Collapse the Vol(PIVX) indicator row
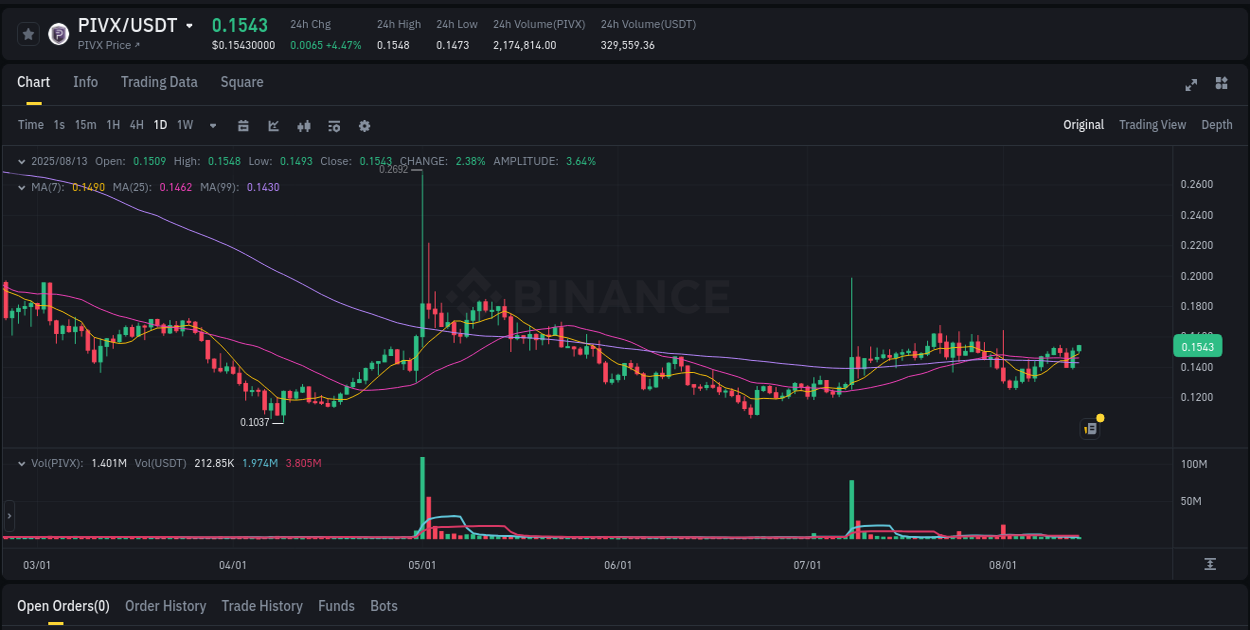 point(22,463)
